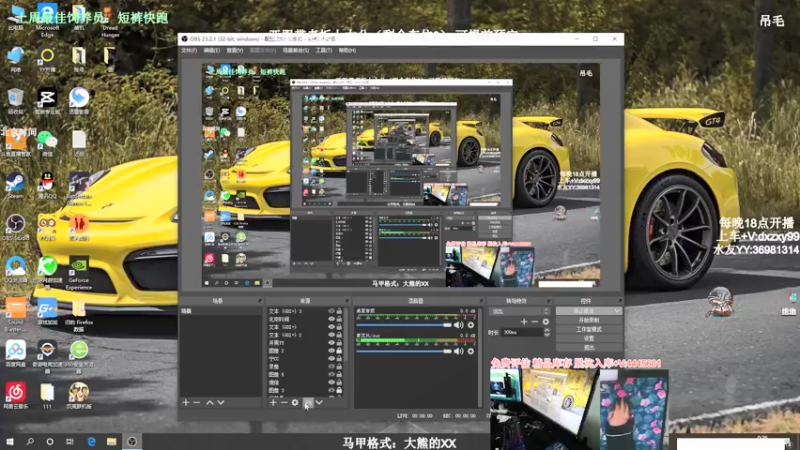Add a new scene with the plus icon

click(x=186, y=403)
